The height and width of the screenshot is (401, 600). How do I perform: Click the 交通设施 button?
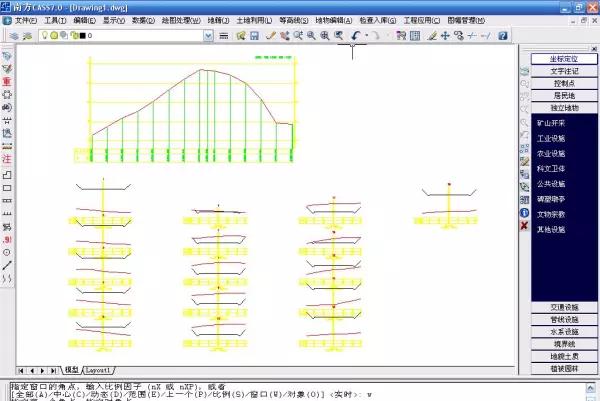pos(564,307)
